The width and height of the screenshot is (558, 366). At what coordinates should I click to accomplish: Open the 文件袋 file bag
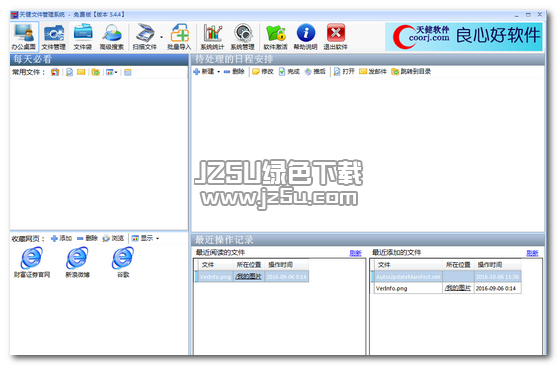click(83, 37)
